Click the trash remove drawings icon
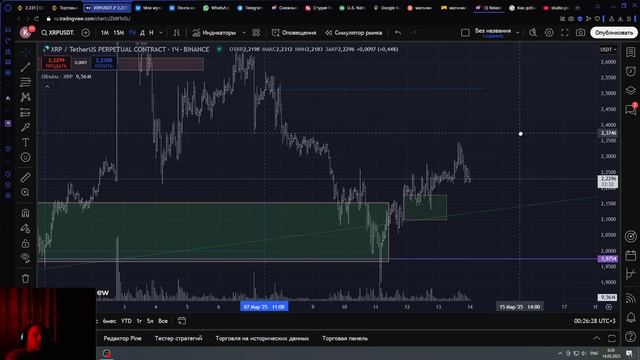The width and height of the screenshot is (640, 360). tap(25, 279)
